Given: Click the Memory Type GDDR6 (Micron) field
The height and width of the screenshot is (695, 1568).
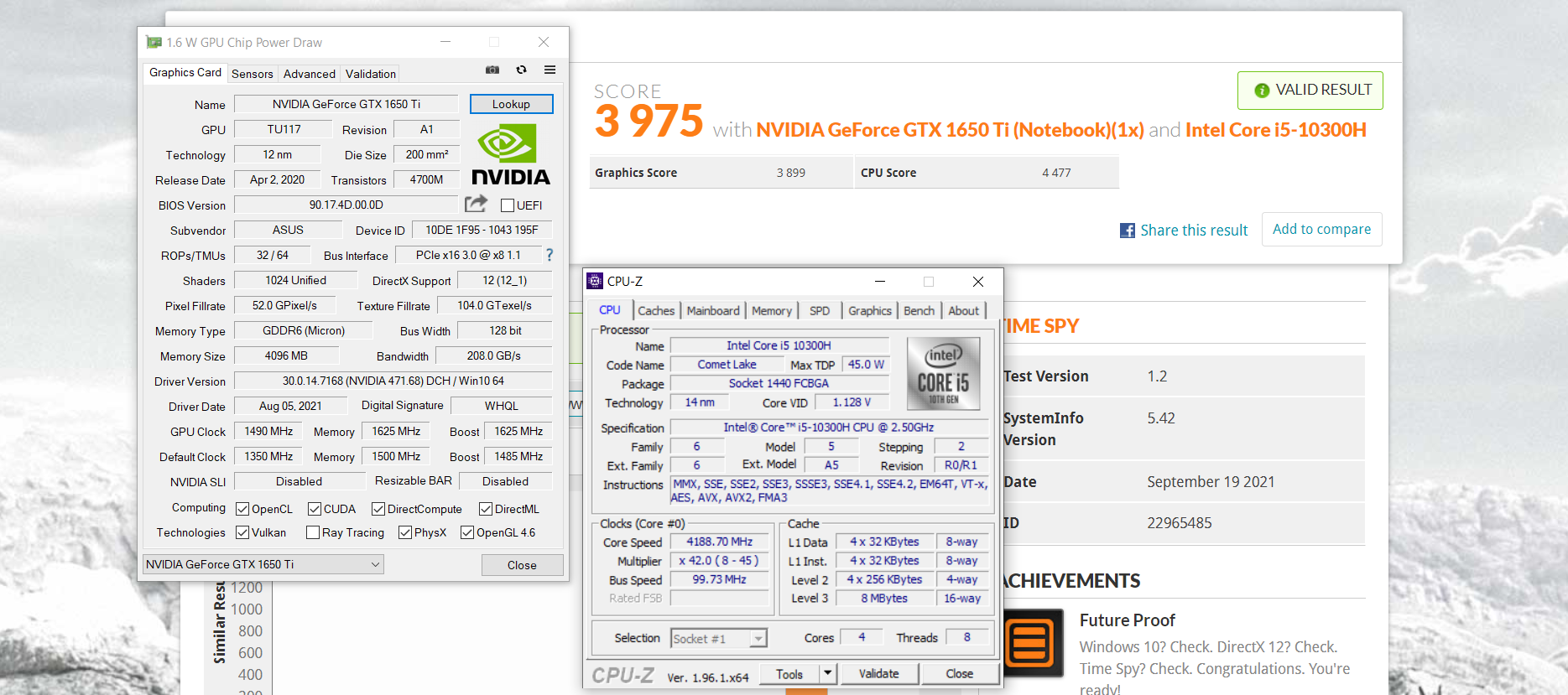Looking at the screenshot, I should pyautogui.click(x=303, y=330).
